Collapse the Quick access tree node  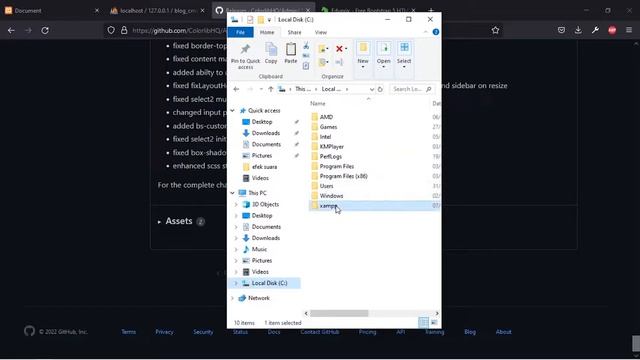click(x=233, y=111)
